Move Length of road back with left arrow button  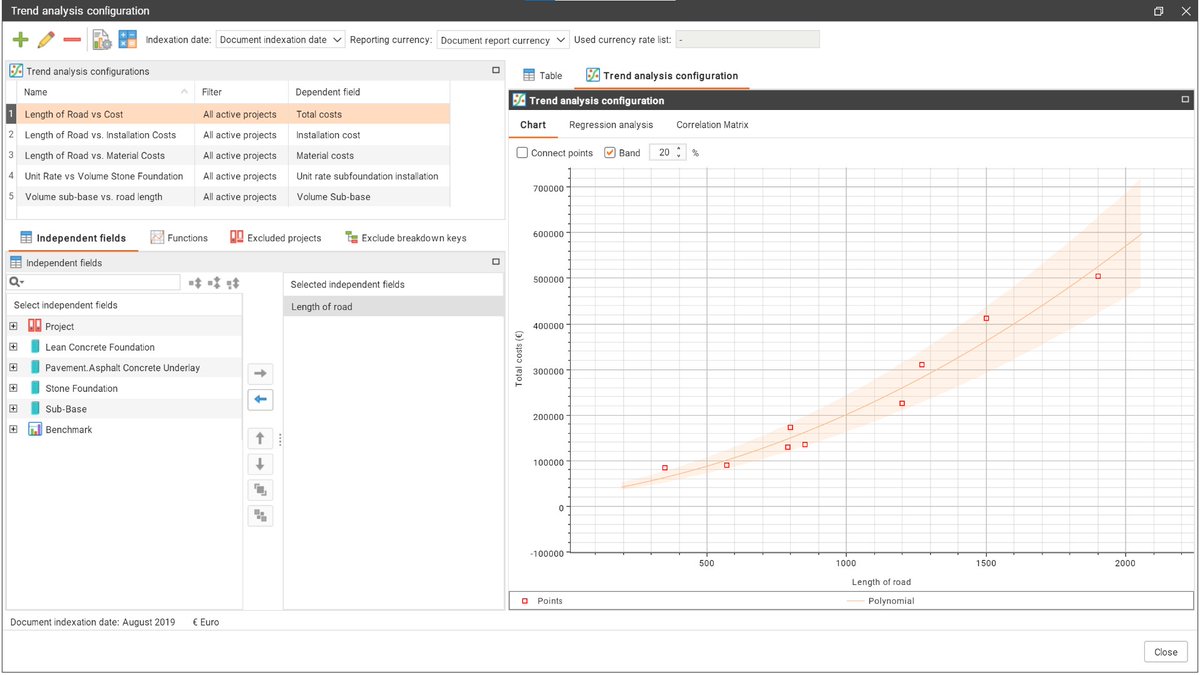pyautogui.click(x=260, y=399)
